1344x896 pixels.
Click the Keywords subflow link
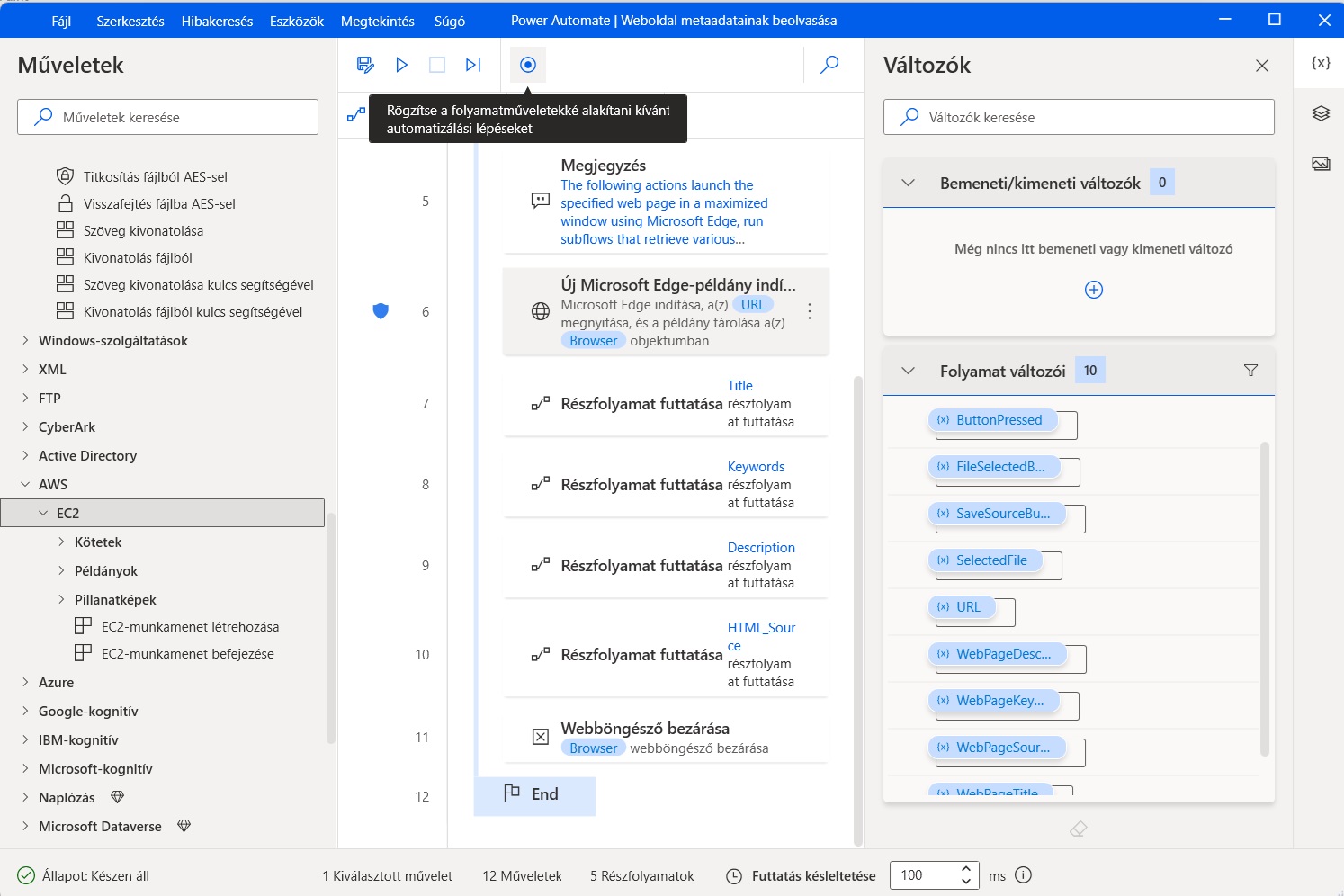[757, 467]
